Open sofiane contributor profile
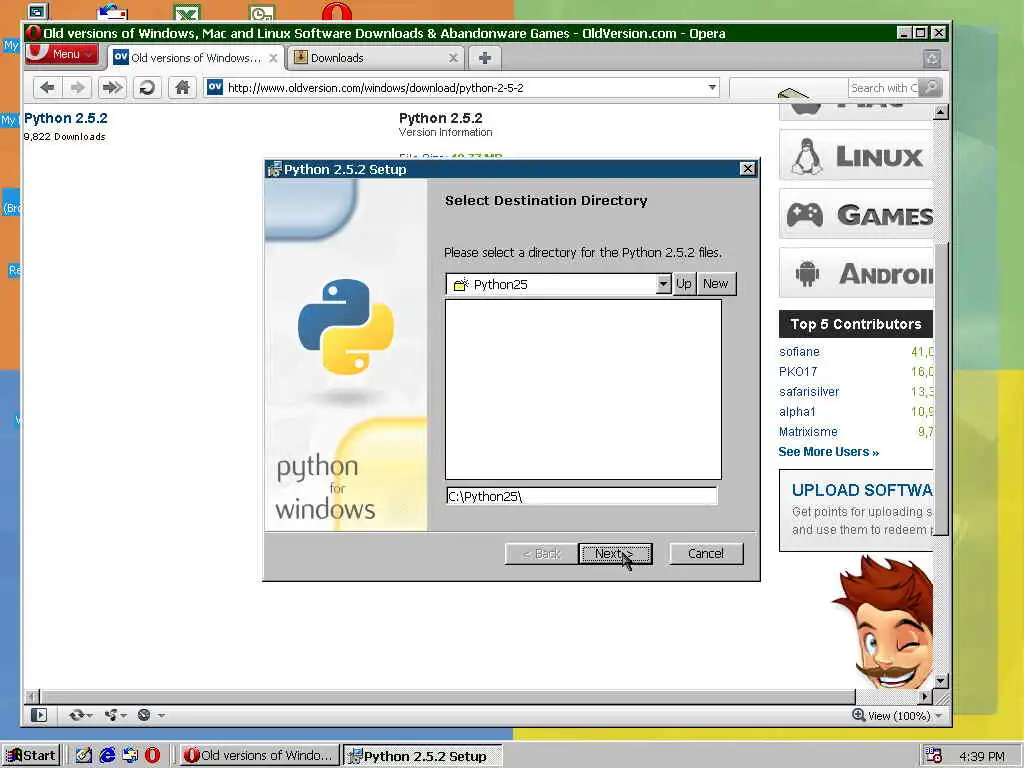This screenshot has width=1024, height=768. coord(799,351)
